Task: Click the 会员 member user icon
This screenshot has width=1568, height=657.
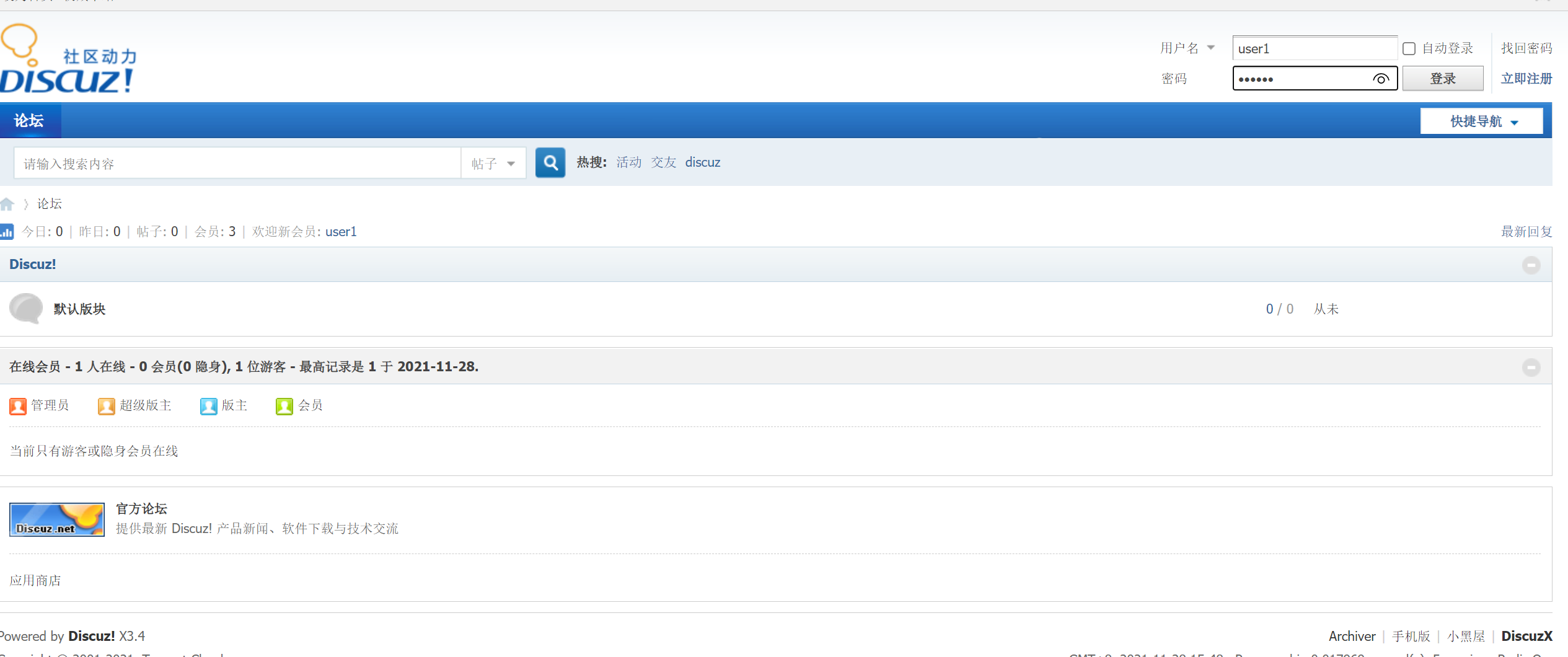Action: click(x=284, y=406)
